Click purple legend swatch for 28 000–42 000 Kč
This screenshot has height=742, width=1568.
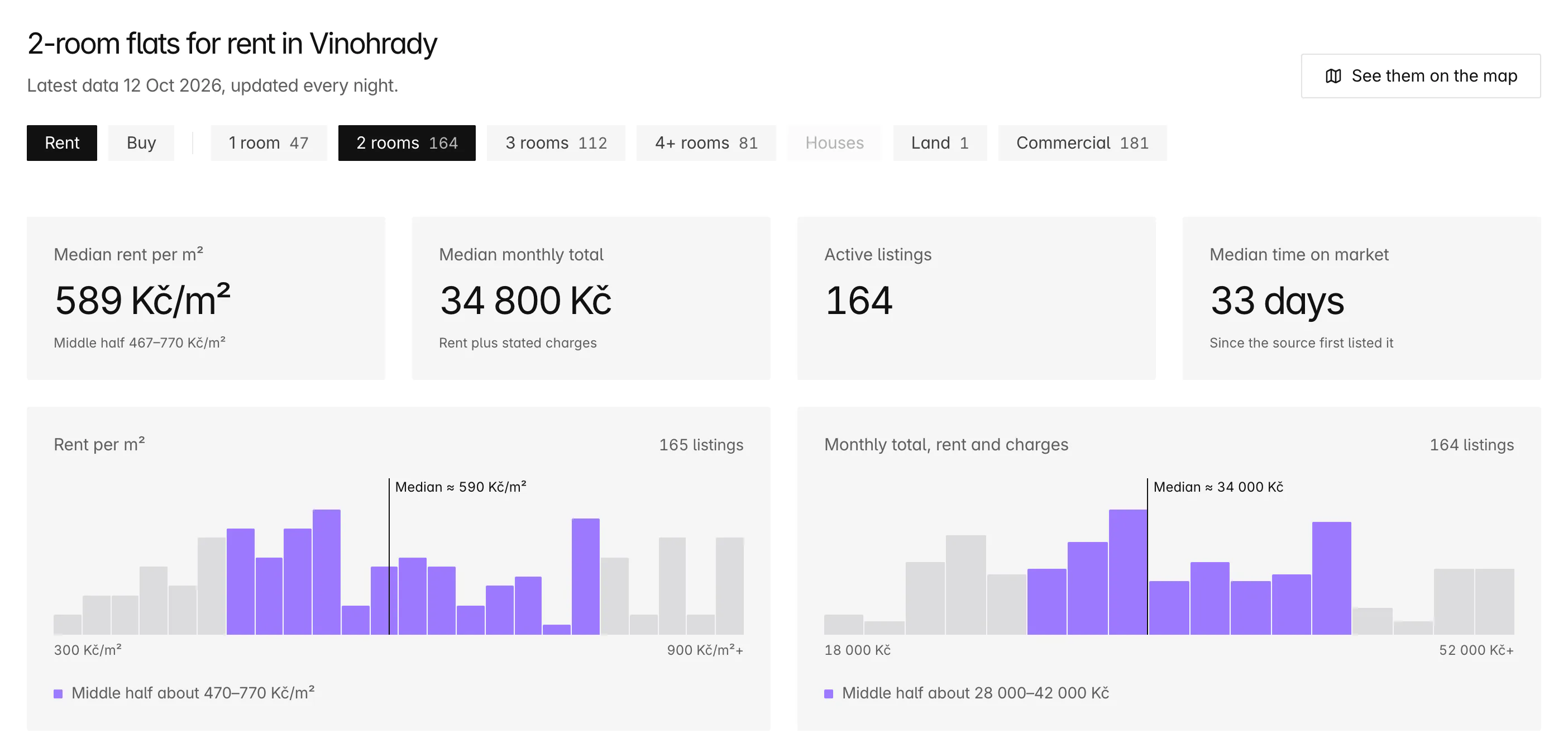click(x=829, y=694)
